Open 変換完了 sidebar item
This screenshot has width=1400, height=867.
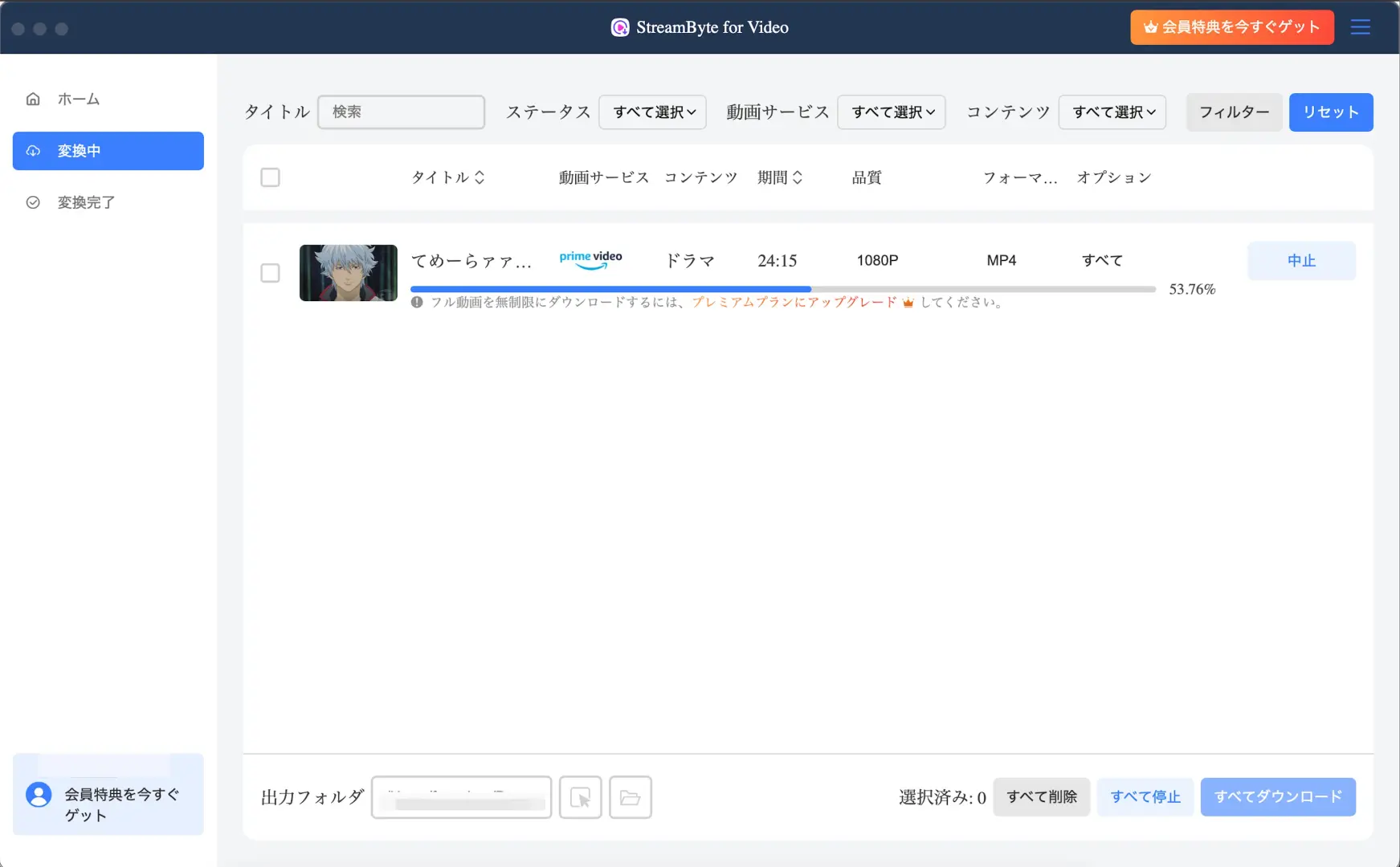coord(108,202)
